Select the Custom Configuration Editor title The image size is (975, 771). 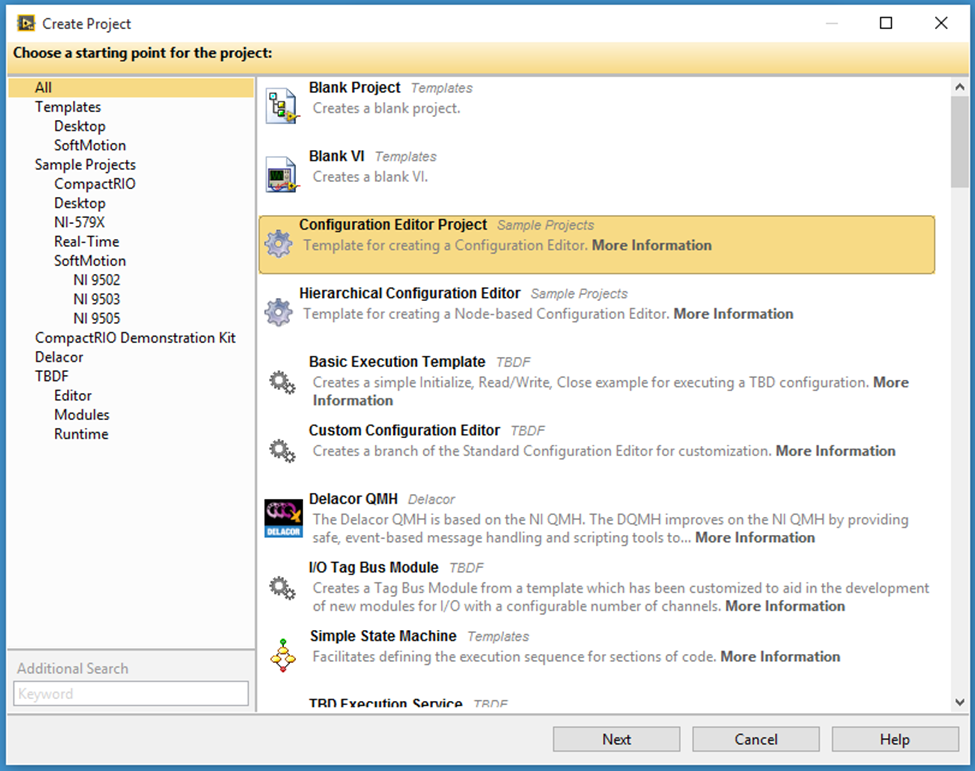404,430
